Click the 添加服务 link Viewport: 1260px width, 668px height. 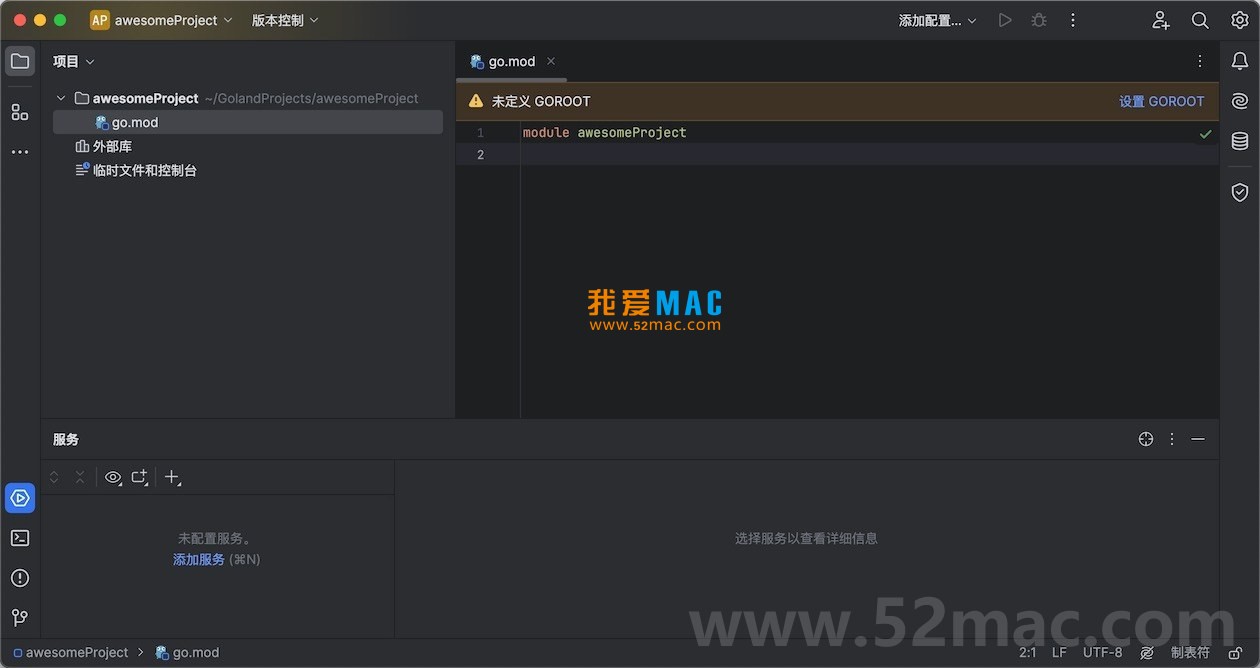(x=199, y=560)
